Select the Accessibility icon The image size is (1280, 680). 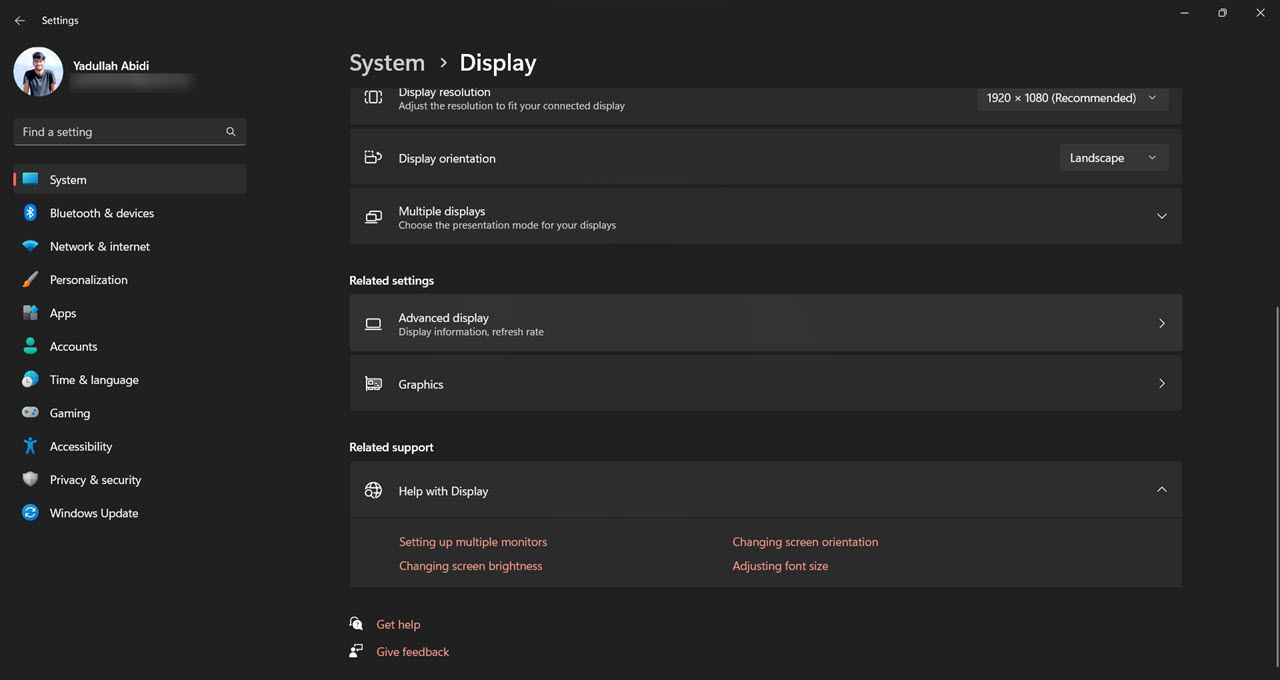(x=30, y=446)
